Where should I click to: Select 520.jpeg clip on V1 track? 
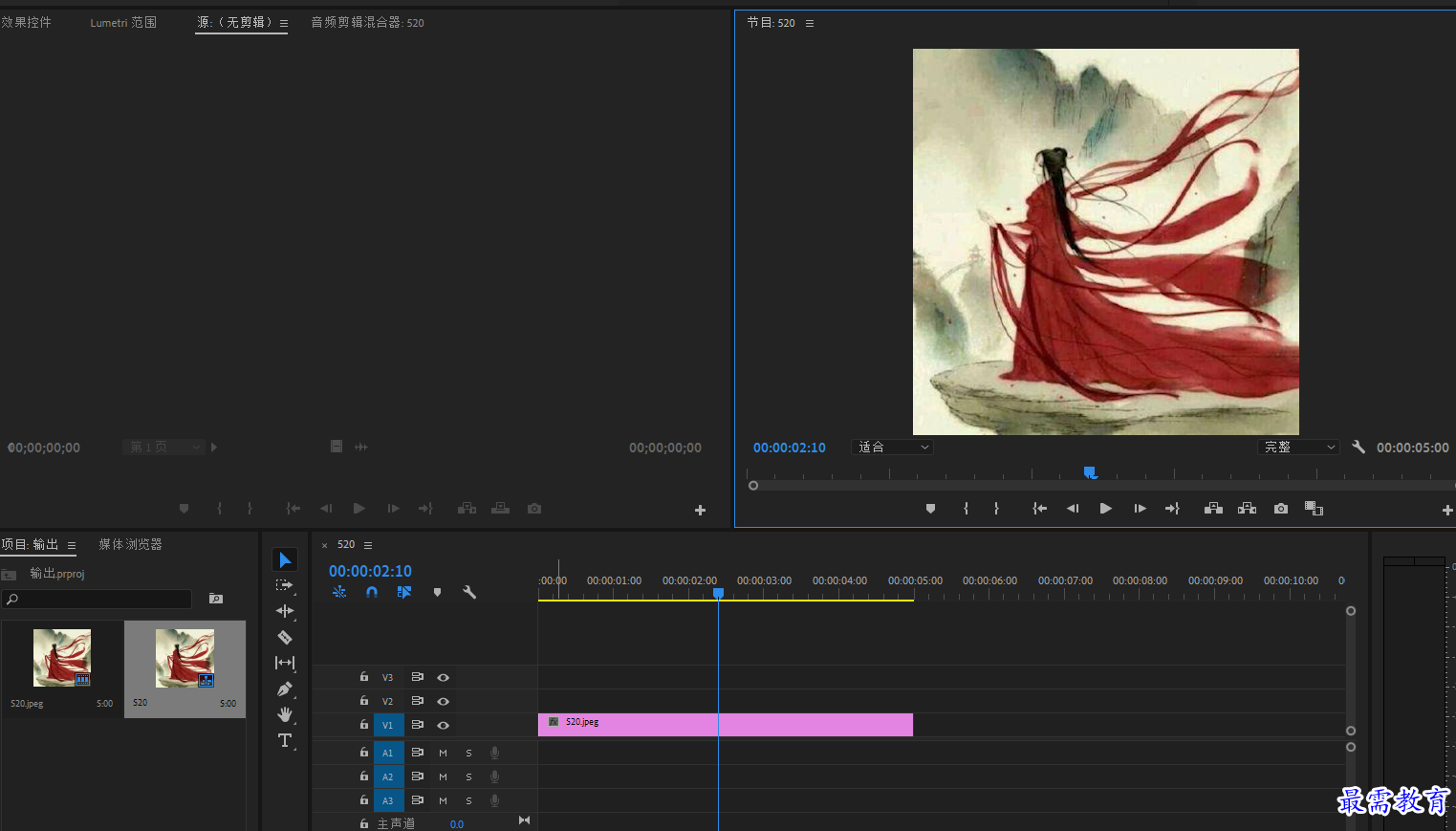[726, 725]
